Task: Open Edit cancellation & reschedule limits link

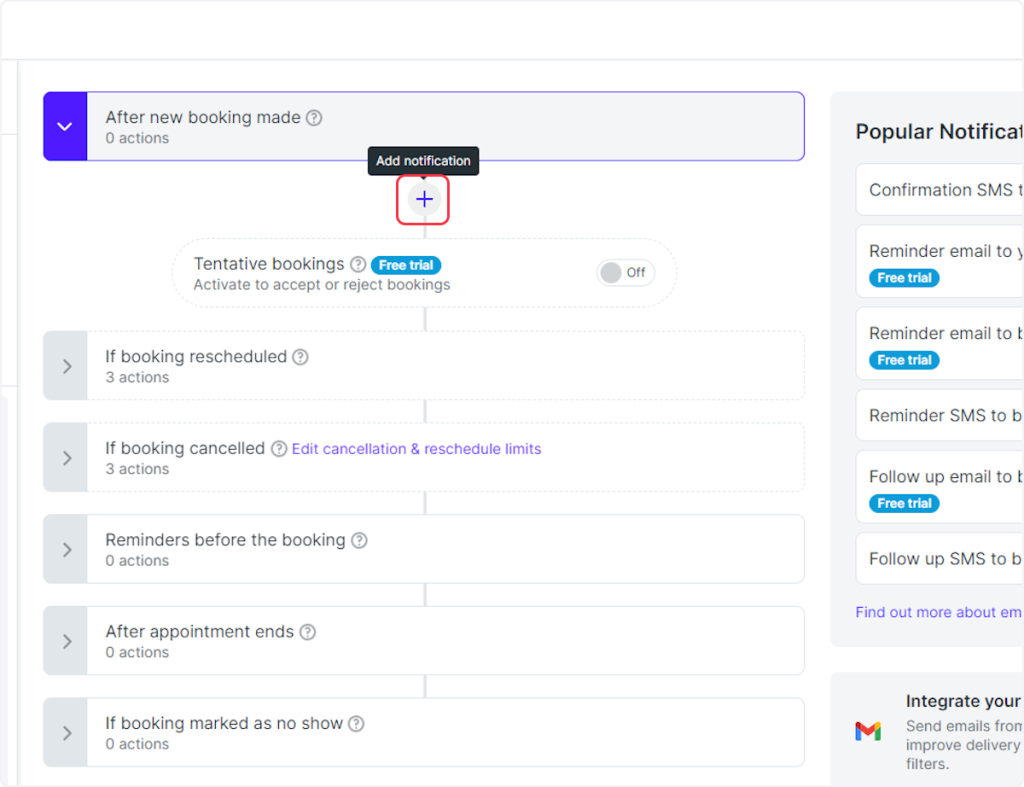Action: (416, 449)
